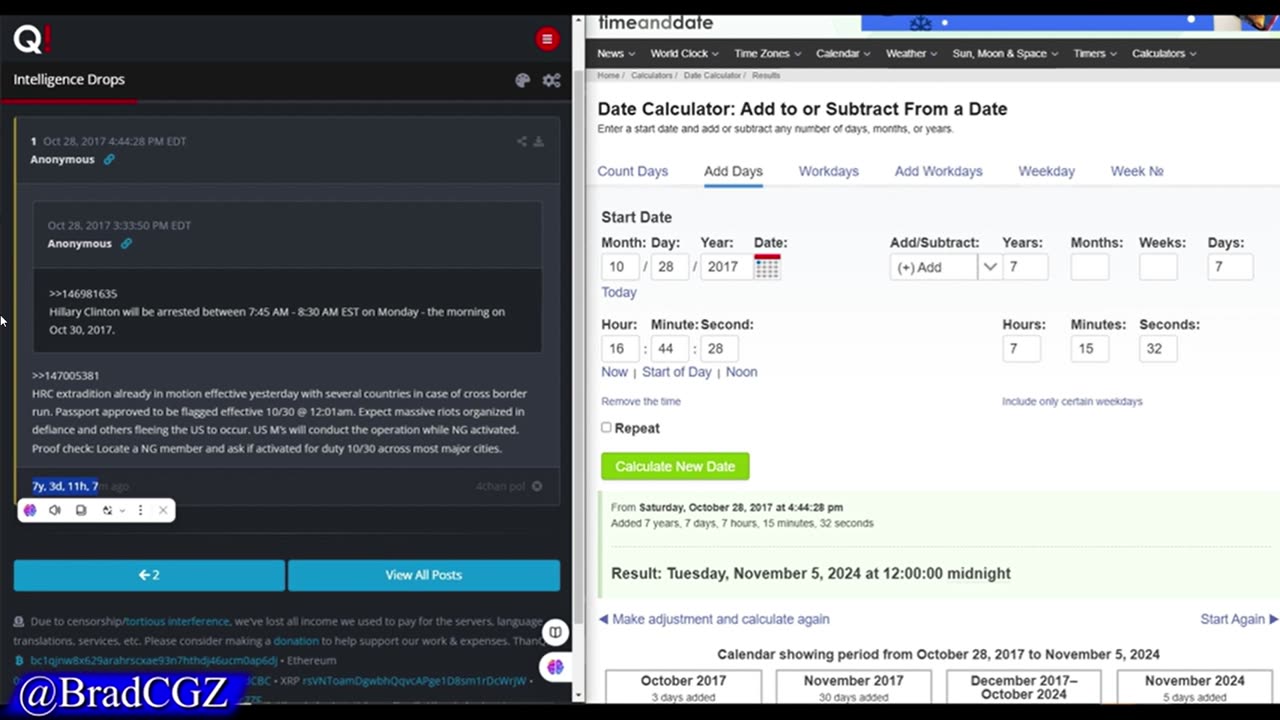Viewport: 1280px width, 720px height.
Task: Switch to the Workdays tab
Action: pyautogui.click(x=828, y=171)
